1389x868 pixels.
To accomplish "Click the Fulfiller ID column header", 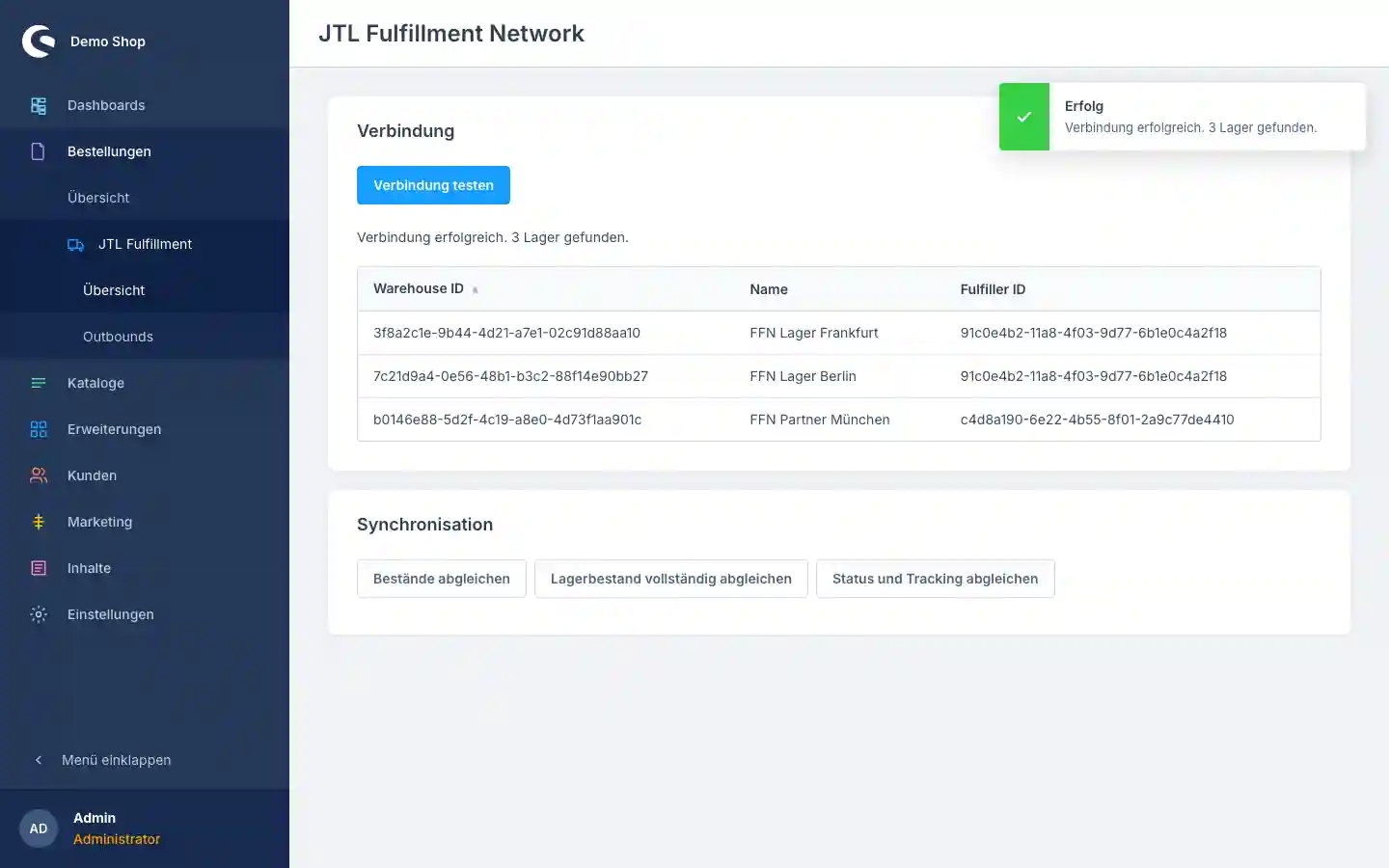I will 993,289.
